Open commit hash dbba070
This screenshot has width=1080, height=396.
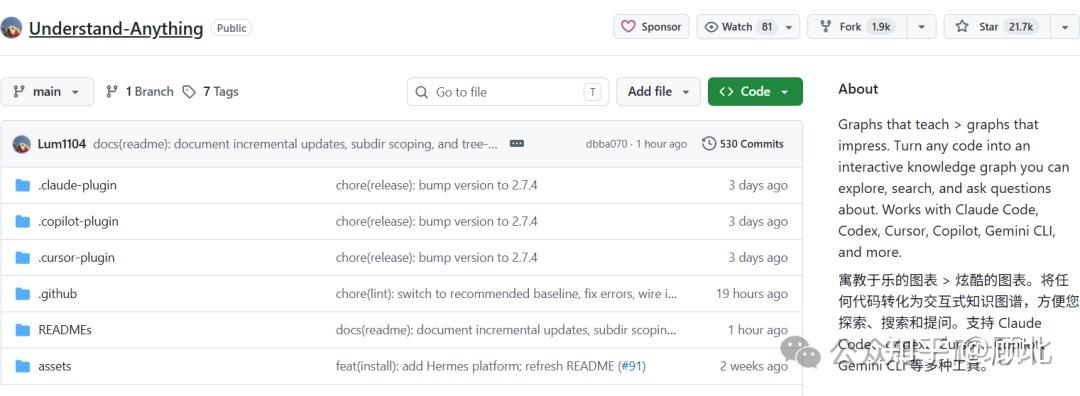coord(606,144)
